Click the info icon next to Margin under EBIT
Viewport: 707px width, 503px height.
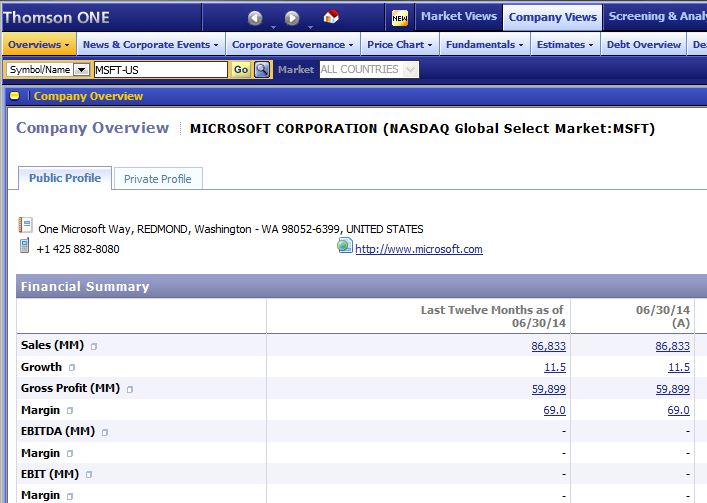point(70,496)
